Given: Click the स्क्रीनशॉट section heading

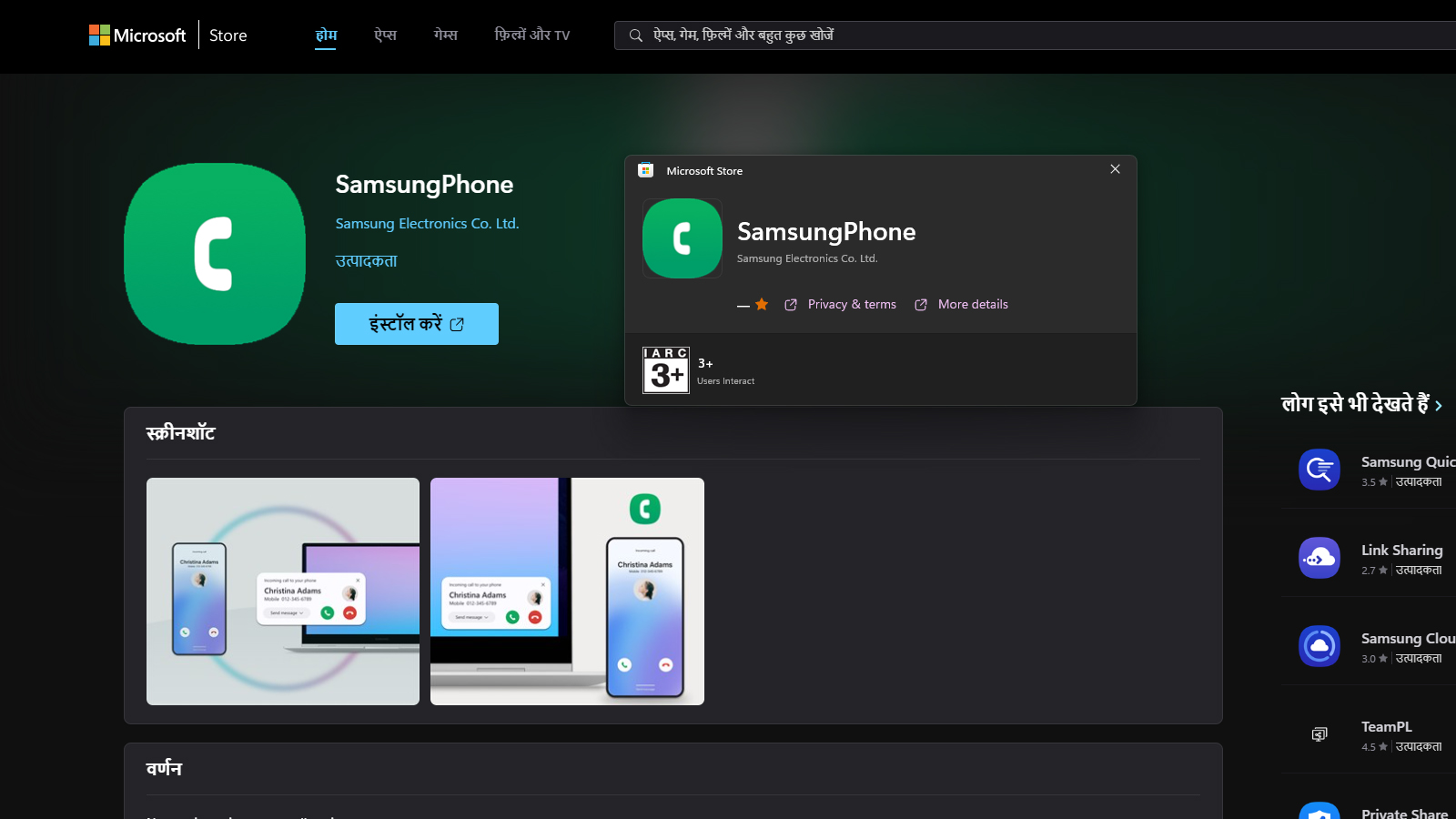Looking at the screenshot, I should coord(180,434).
